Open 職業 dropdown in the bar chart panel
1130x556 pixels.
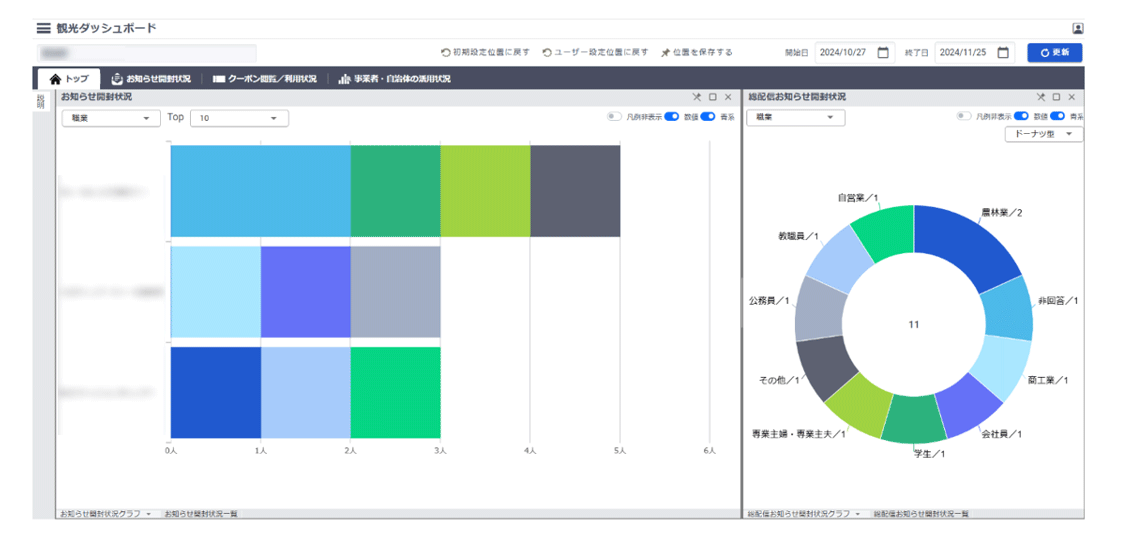coord(111,118)
